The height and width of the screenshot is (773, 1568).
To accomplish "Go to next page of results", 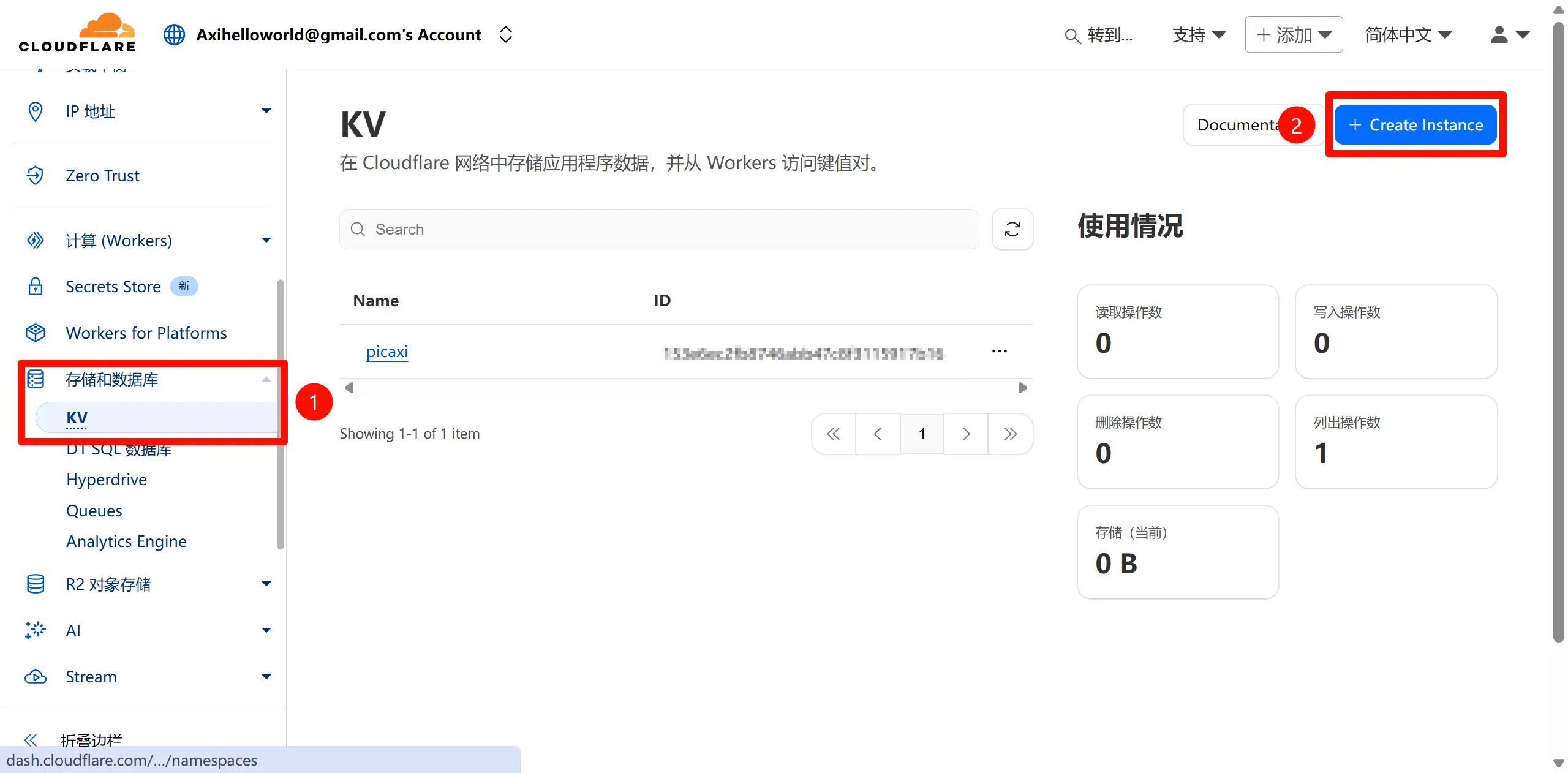I will pyautogui.click(x=966, y=434).
